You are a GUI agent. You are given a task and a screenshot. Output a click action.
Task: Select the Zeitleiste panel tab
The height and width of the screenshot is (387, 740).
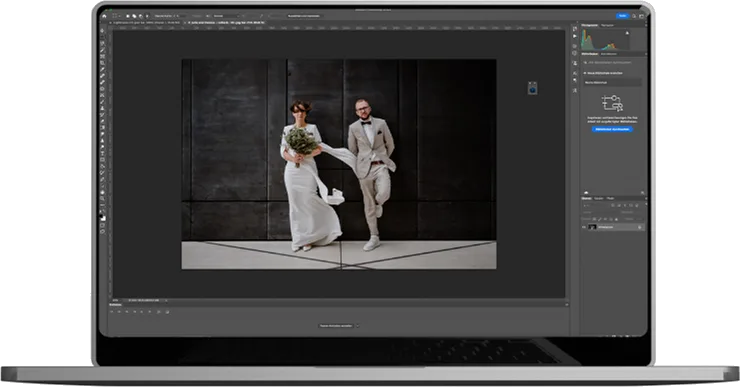pos(116,305)
